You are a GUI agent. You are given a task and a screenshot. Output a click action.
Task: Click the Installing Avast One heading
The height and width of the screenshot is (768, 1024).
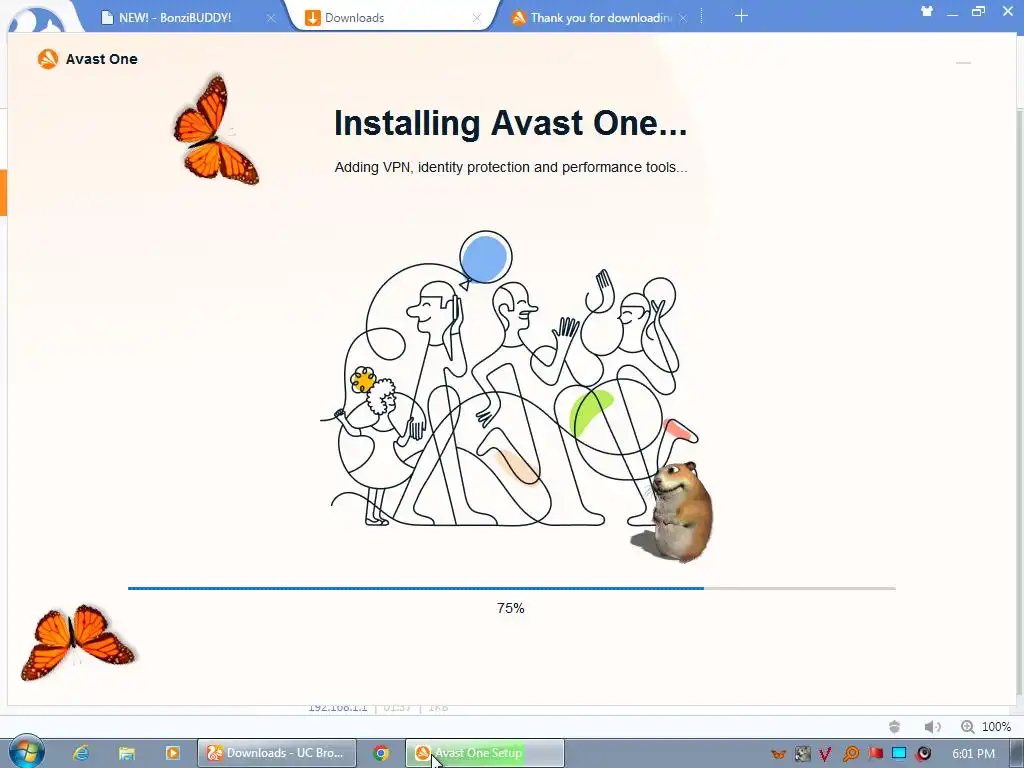(x=510, y=123)
